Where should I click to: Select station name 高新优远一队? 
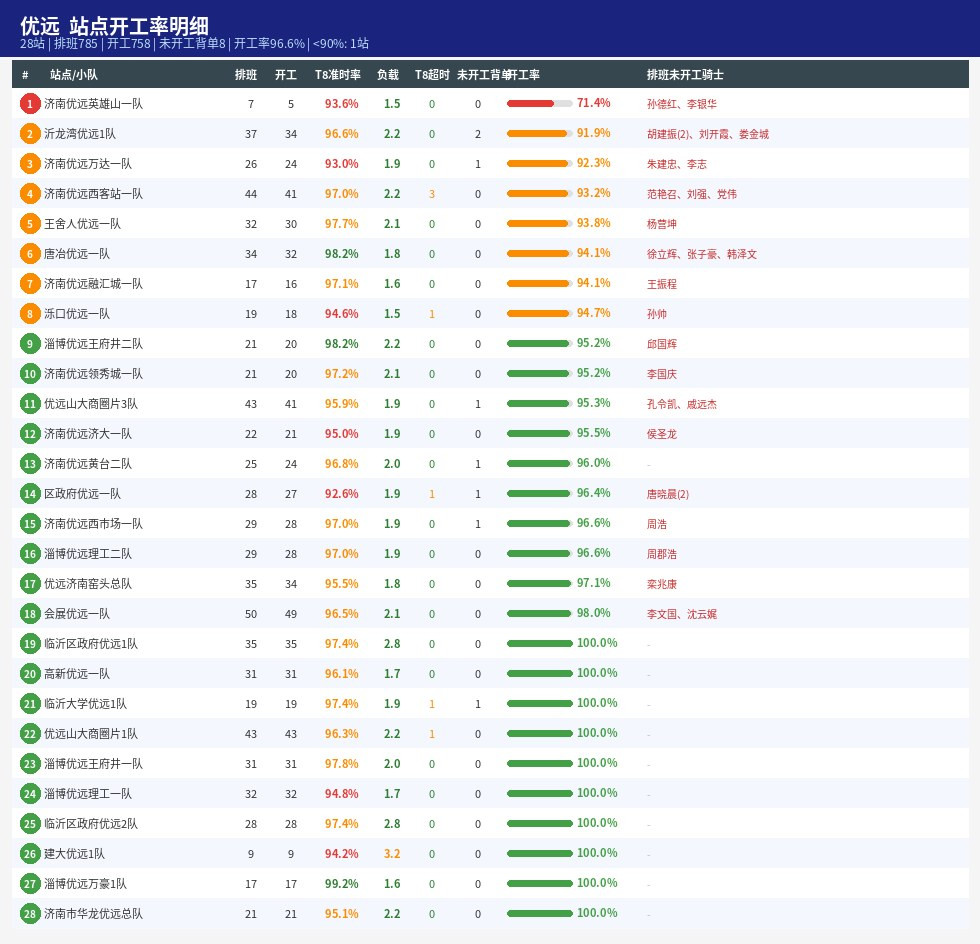click(x=76, y=674)
